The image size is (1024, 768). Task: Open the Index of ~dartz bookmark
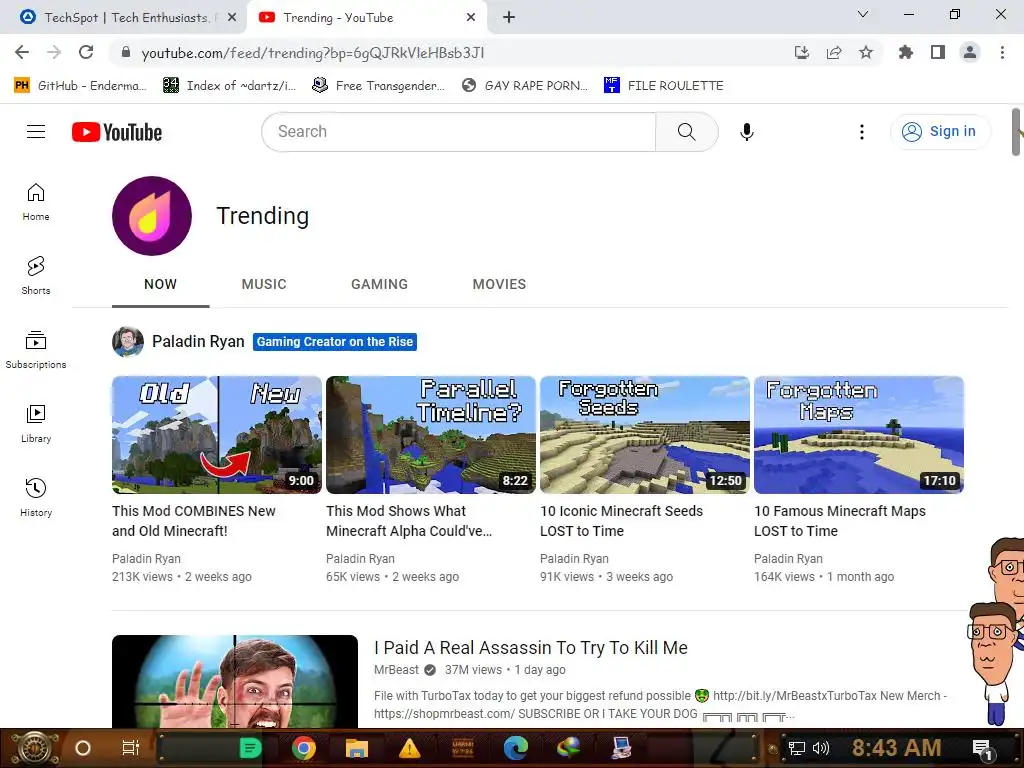pos(229,86)
